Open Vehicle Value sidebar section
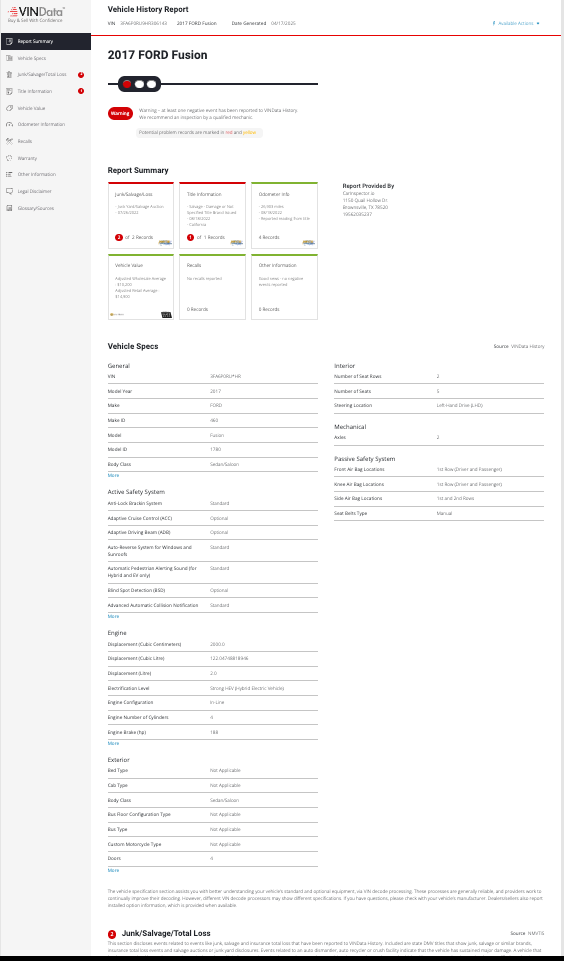Screen dimensions: 564x961 (45, 108)
